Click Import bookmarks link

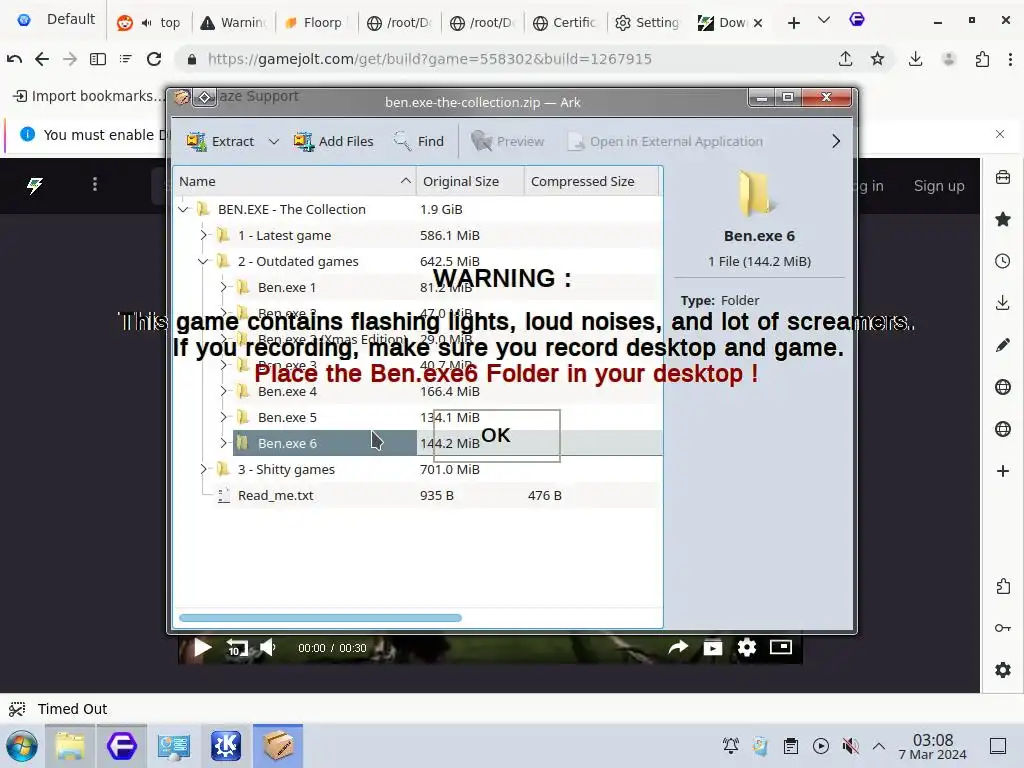88,96
